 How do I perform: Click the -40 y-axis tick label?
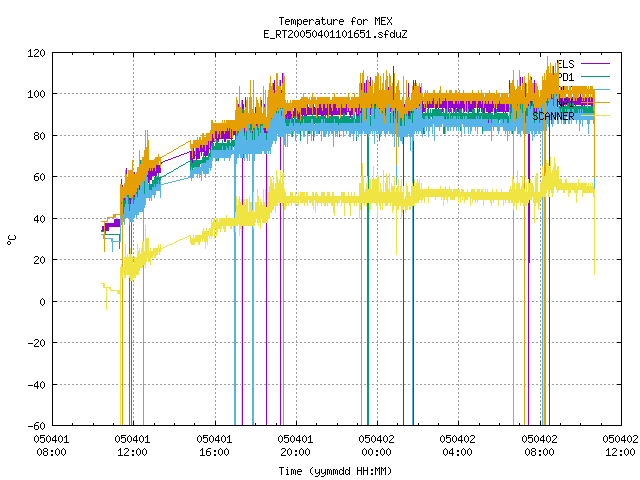pos(36,385)
